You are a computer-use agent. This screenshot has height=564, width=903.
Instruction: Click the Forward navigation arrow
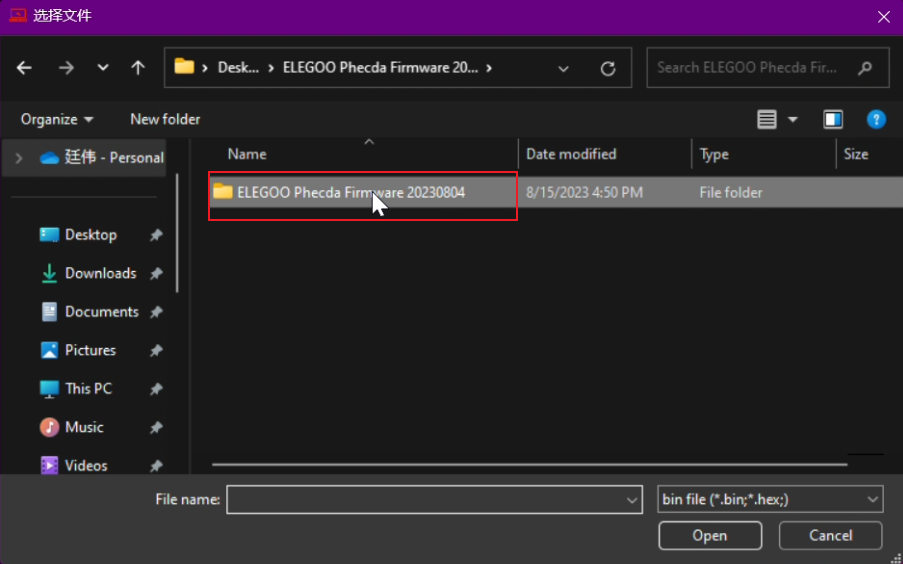tap(66, 68)
